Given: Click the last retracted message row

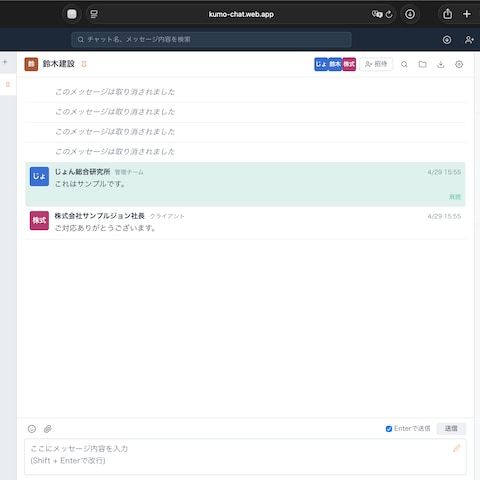Looking at the screenshot, I should (245, 152).
